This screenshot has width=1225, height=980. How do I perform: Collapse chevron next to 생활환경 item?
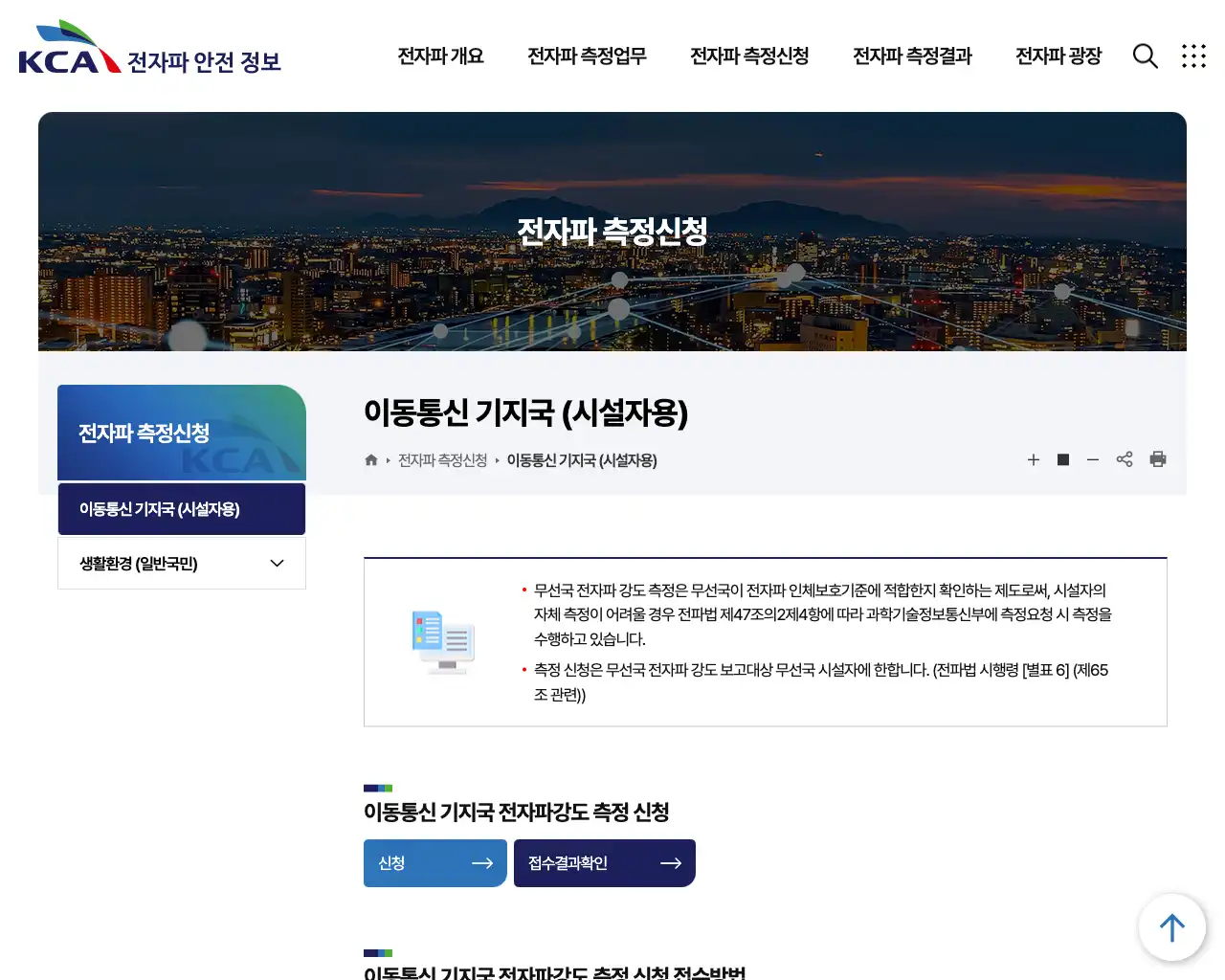[x=277, y=564]
